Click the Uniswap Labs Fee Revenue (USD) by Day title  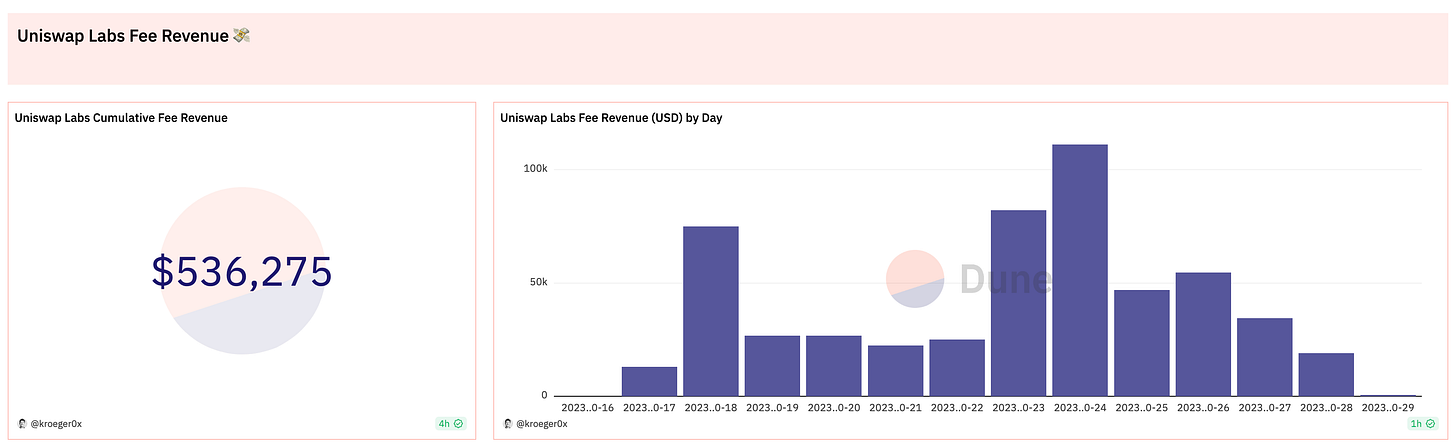tap(611, 118)
